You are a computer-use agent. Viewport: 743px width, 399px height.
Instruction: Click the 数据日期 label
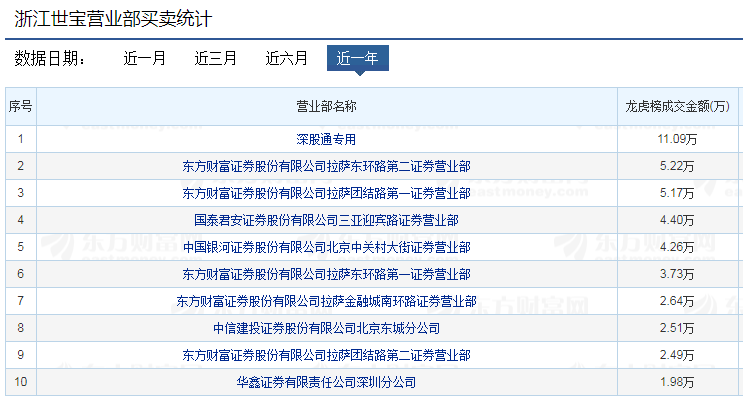click(x=50, y=58)
